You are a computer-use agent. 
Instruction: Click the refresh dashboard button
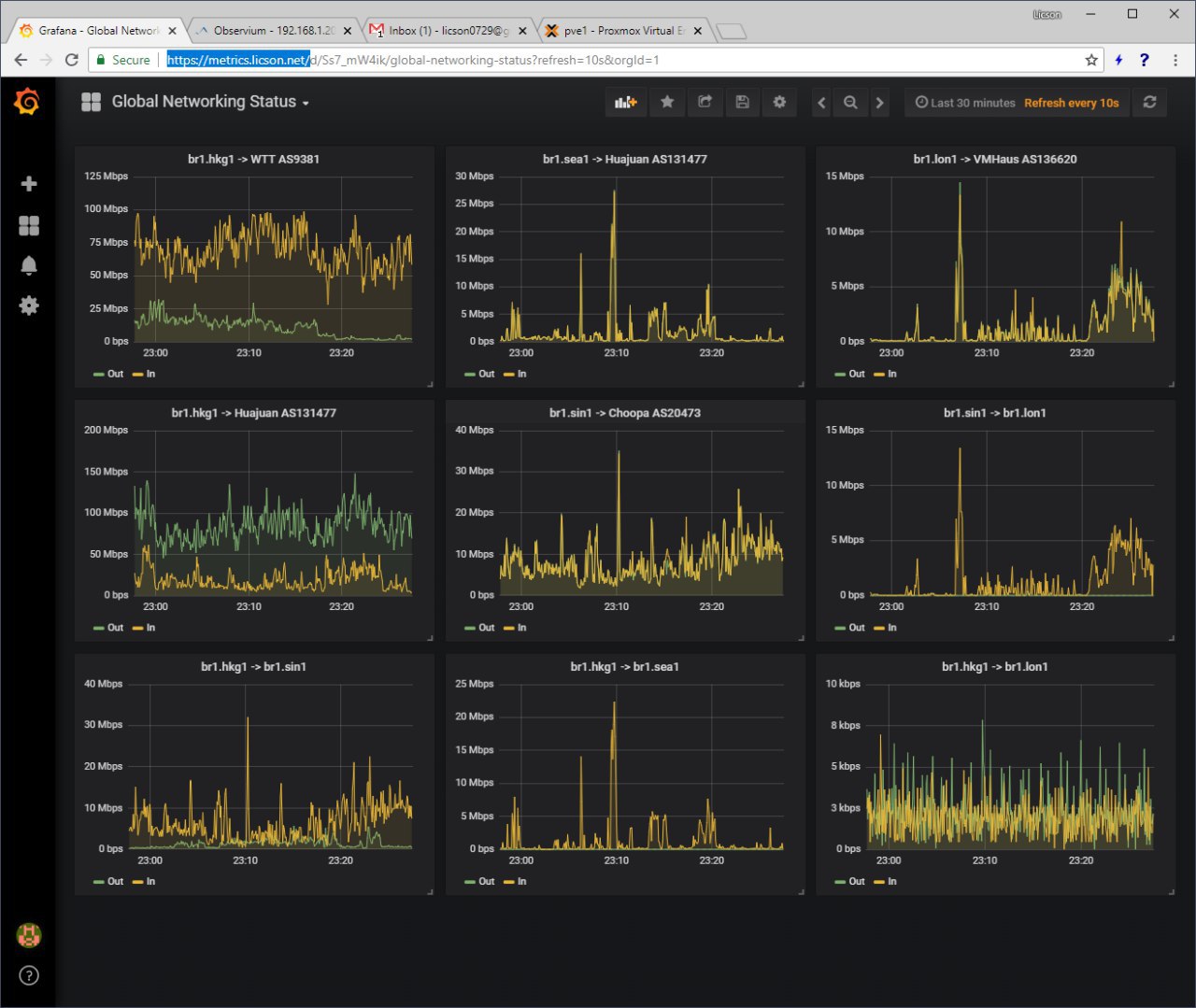coord(1150,102)
